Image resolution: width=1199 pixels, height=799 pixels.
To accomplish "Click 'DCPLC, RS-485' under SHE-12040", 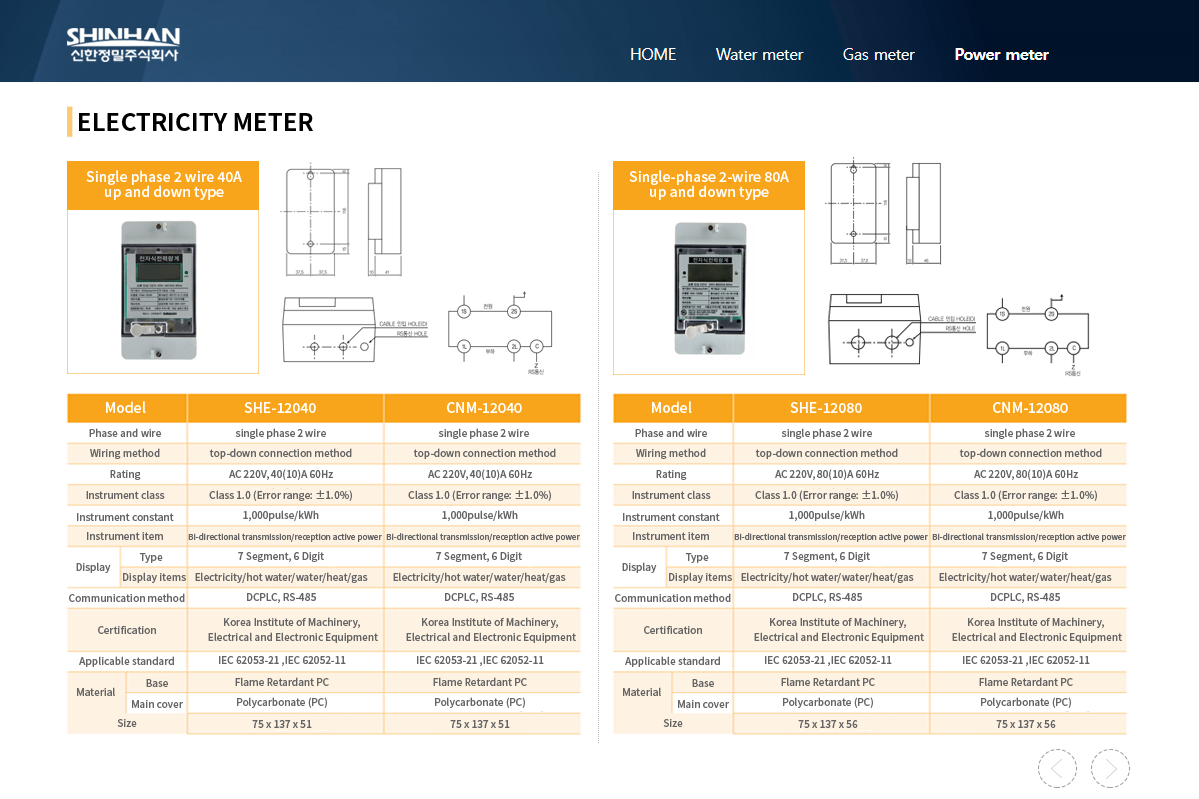I will [281, 597].
